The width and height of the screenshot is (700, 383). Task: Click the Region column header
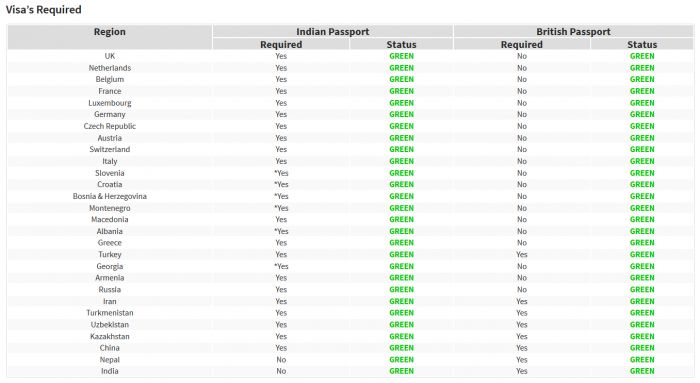109,37
